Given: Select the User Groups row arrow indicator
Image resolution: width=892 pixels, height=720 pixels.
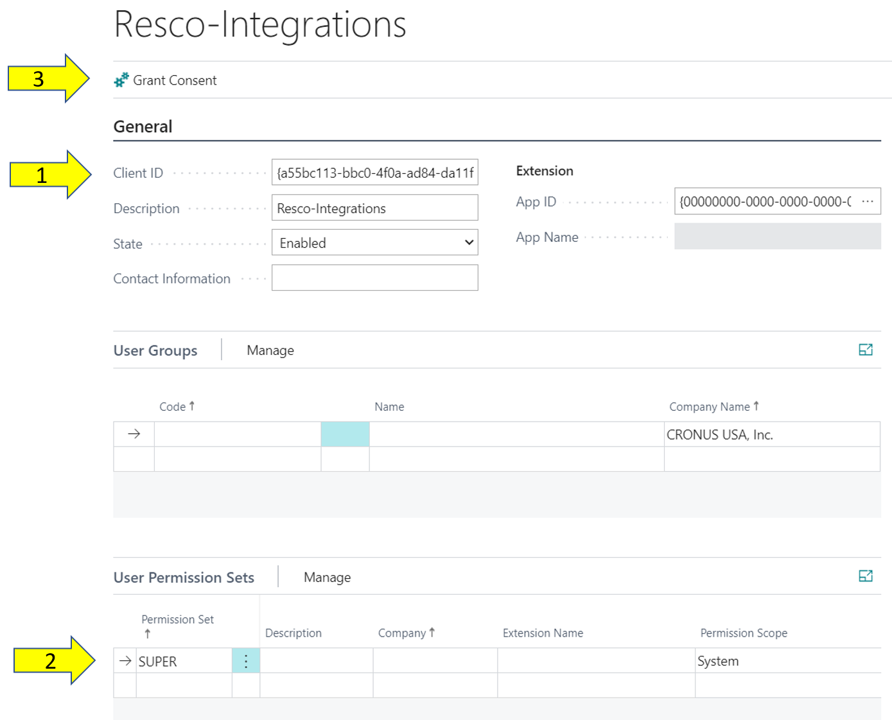Looking at the screenshot, I should (134, 434).
